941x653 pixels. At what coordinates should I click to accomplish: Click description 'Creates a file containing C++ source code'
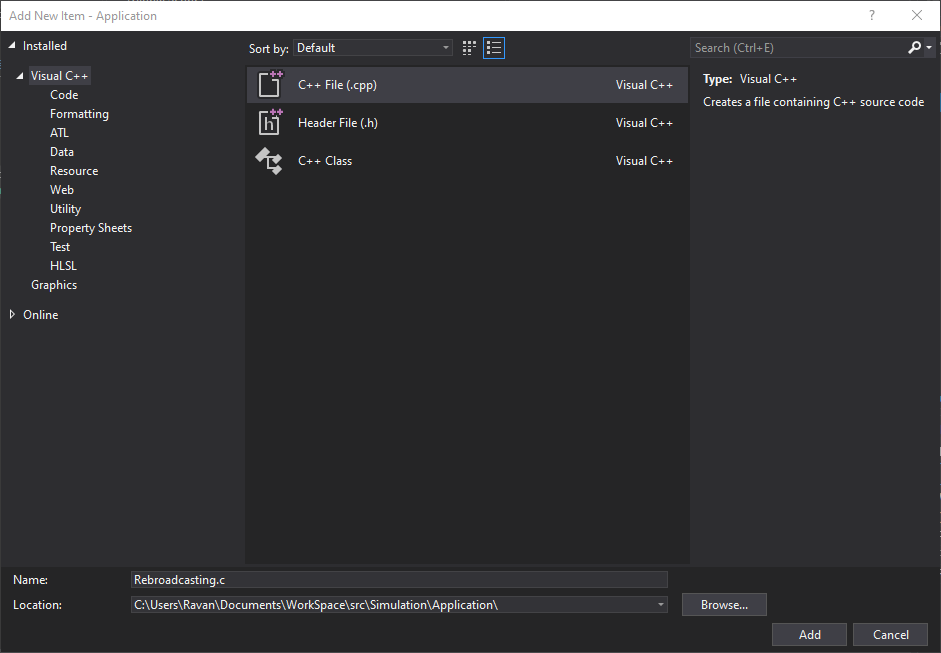(x=813, y=102)
